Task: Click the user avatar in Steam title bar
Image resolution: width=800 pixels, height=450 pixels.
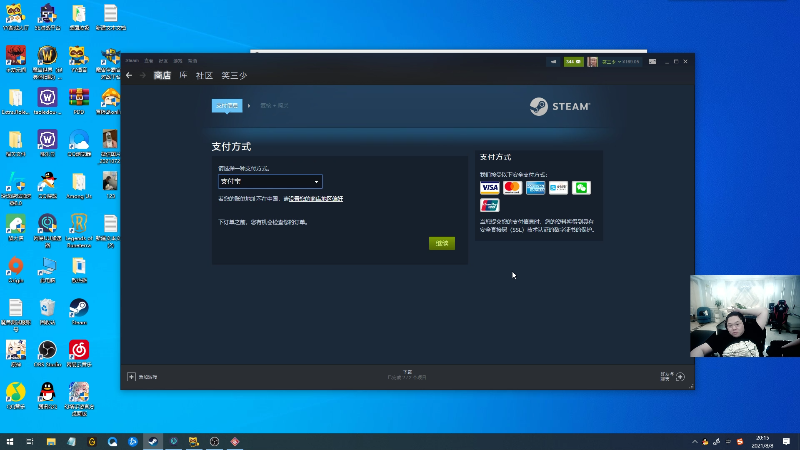Action: coord(592,62)
